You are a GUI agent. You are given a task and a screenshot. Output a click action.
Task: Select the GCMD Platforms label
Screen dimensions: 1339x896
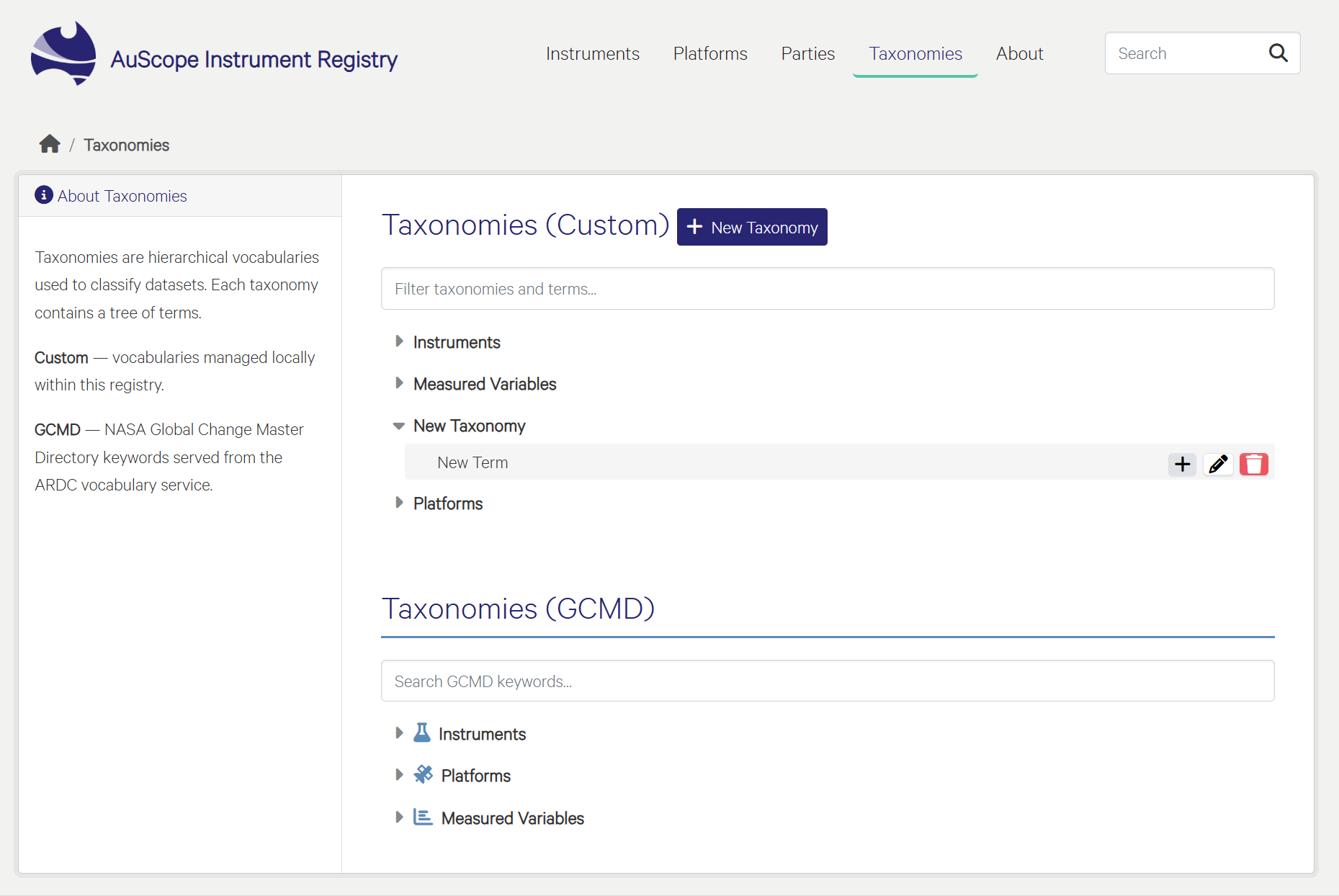[476, 776]
